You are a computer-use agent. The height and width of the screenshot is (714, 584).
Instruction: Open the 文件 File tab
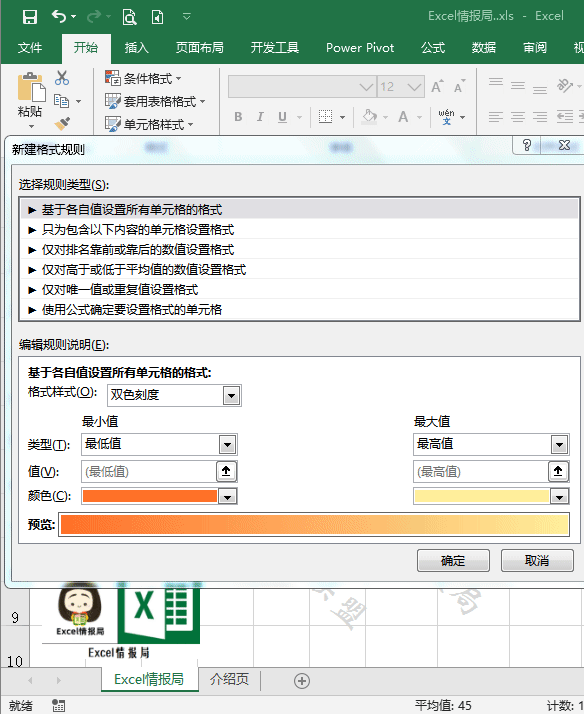point(30,47)
